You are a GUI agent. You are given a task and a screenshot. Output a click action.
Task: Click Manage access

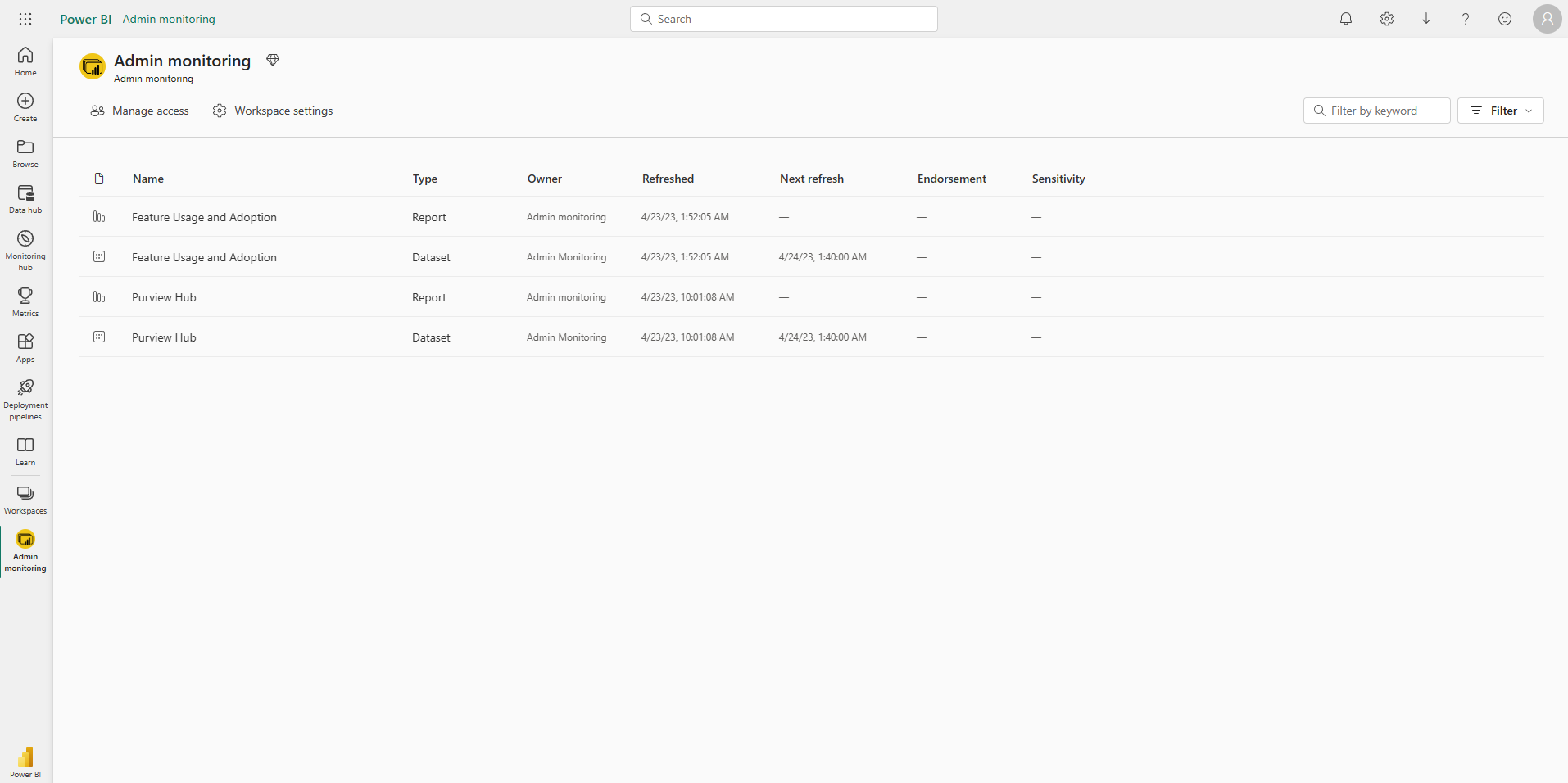point(139,111)
